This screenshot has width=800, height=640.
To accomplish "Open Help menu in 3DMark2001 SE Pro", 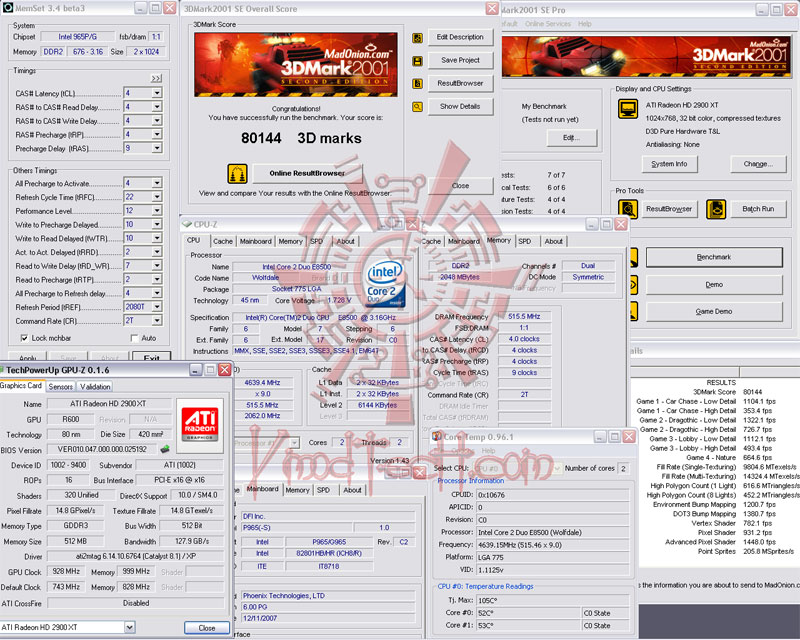I will (585, 23).
